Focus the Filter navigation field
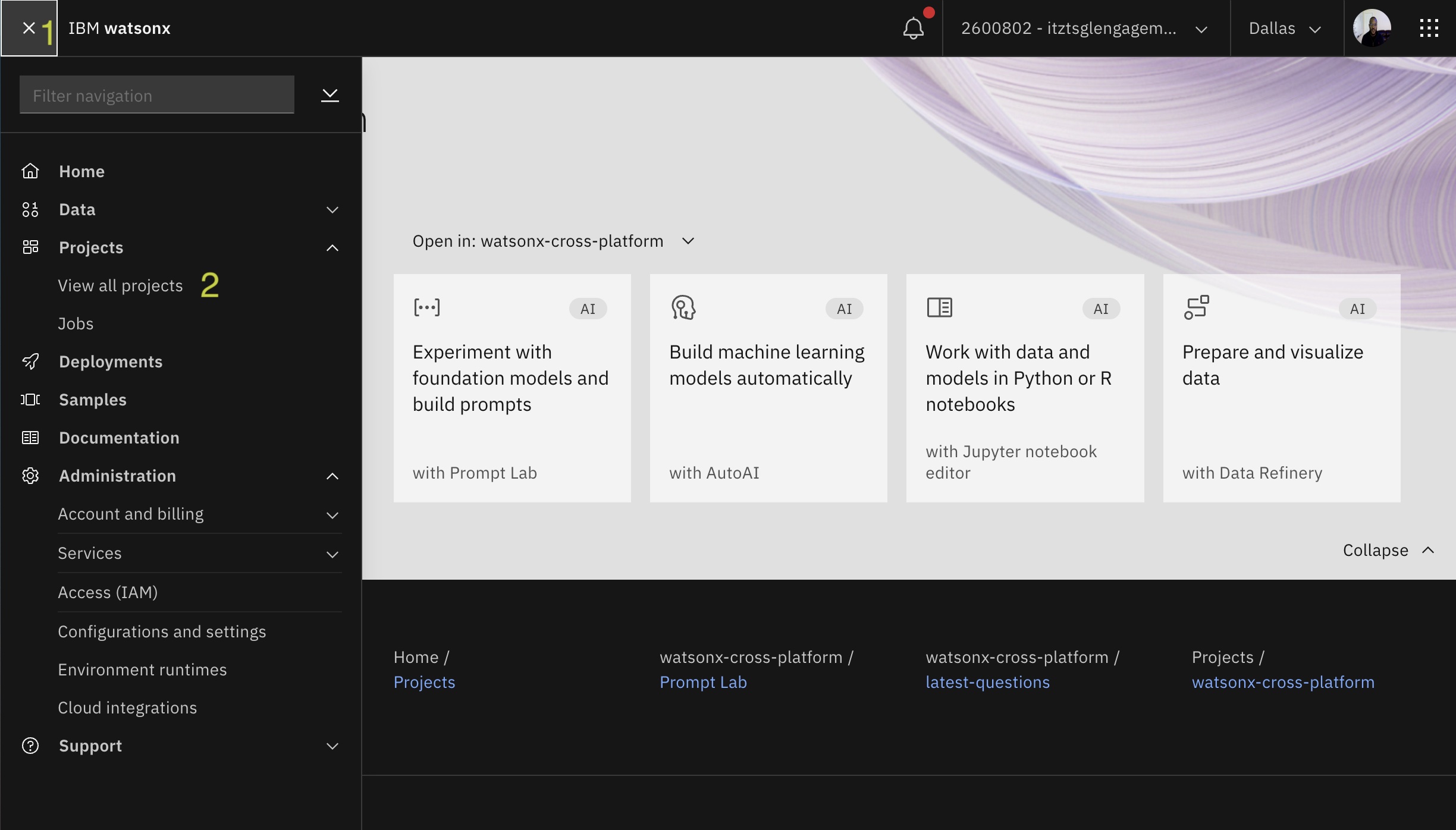The width and height of the screenshot is (1456, 830). (x=157, y=95)
